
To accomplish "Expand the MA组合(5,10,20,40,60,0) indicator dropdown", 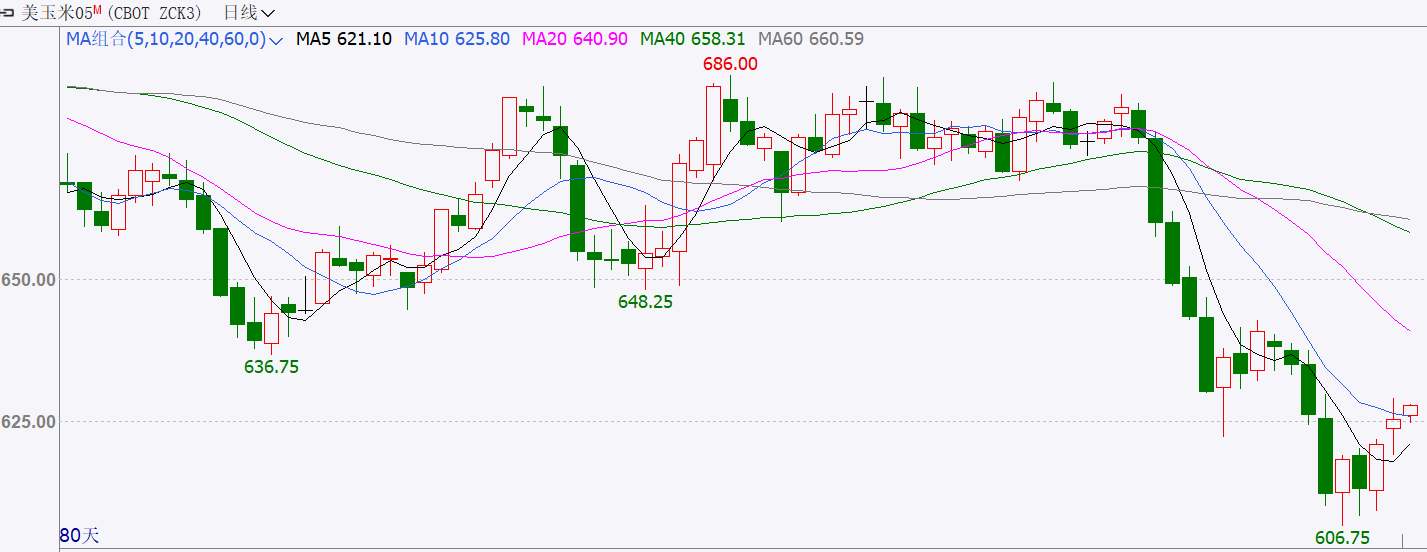I will click(x=175, y=39).
